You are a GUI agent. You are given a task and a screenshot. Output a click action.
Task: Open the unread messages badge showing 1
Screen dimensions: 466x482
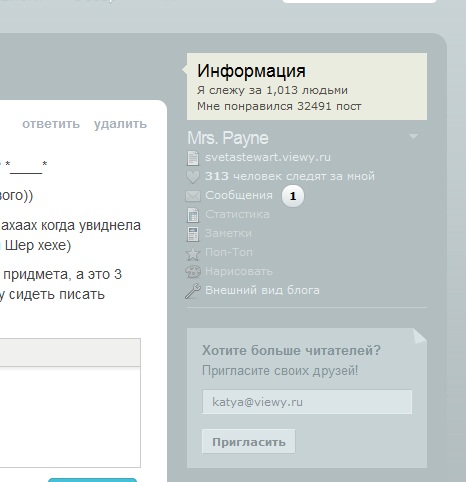tap(293, 196)
